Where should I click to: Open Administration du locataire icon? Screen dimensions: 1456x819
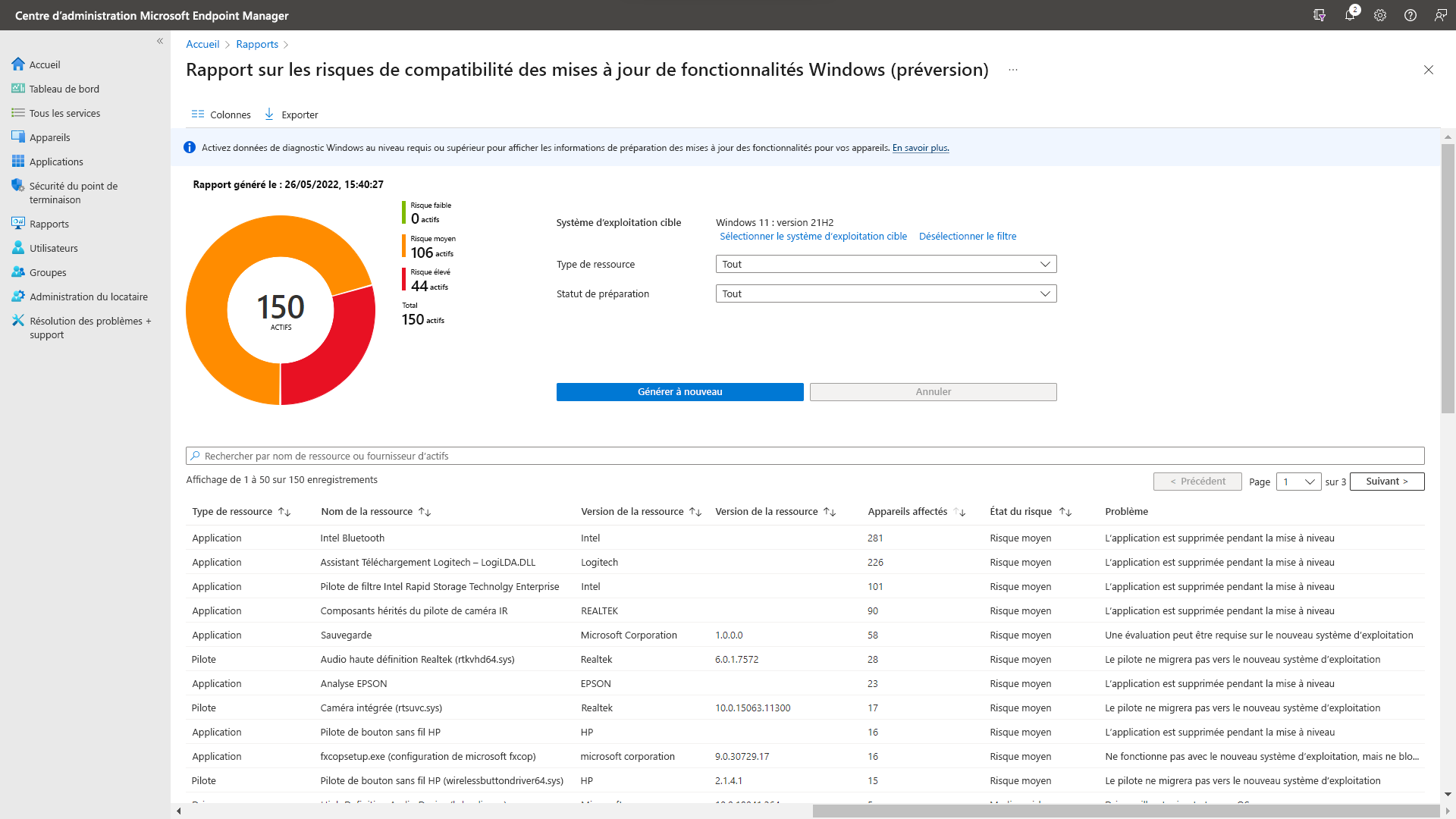(x=18, y=297)
